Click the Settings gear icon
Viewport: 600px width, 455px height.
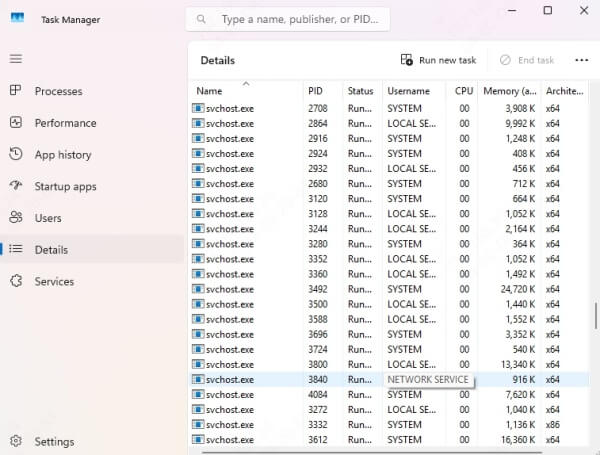(x=16, y=441)
